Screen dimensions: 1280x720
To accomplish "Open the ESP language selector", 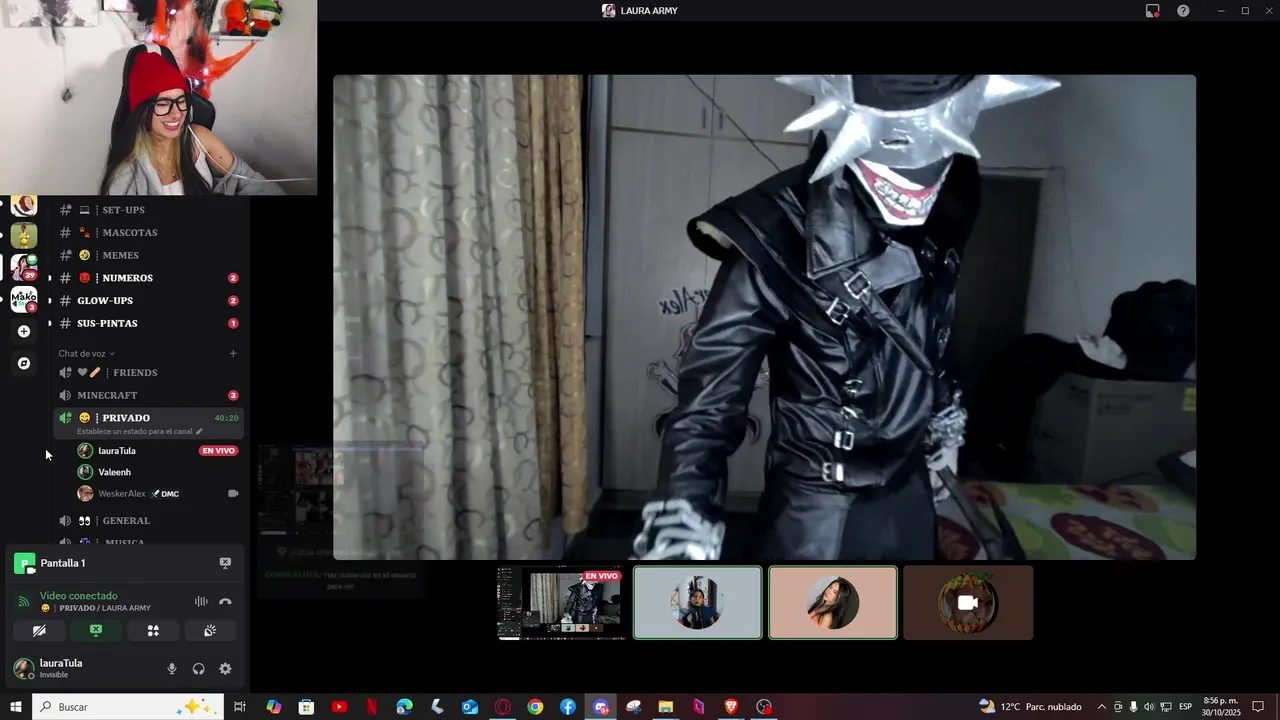I will tap(1185, 707).
